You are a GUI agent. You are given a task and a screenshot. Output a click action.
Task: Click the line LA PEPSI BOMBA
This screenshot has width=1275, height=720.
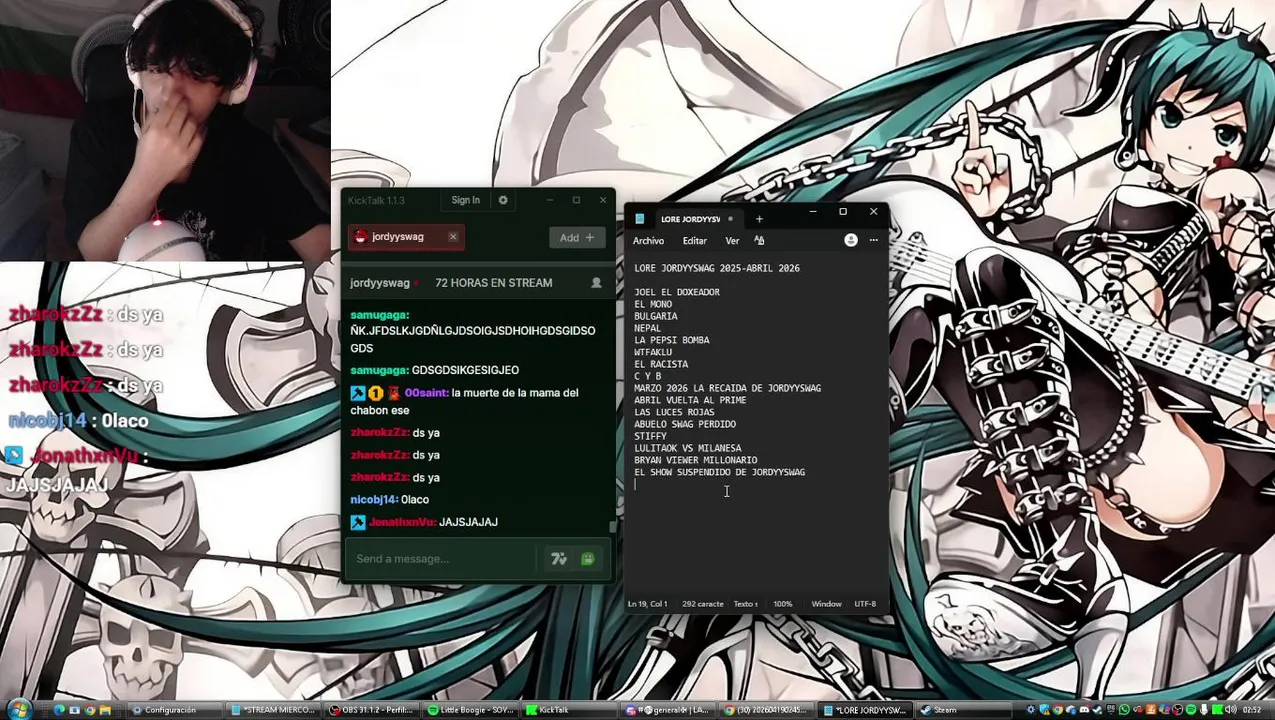(x=672, y=340)
